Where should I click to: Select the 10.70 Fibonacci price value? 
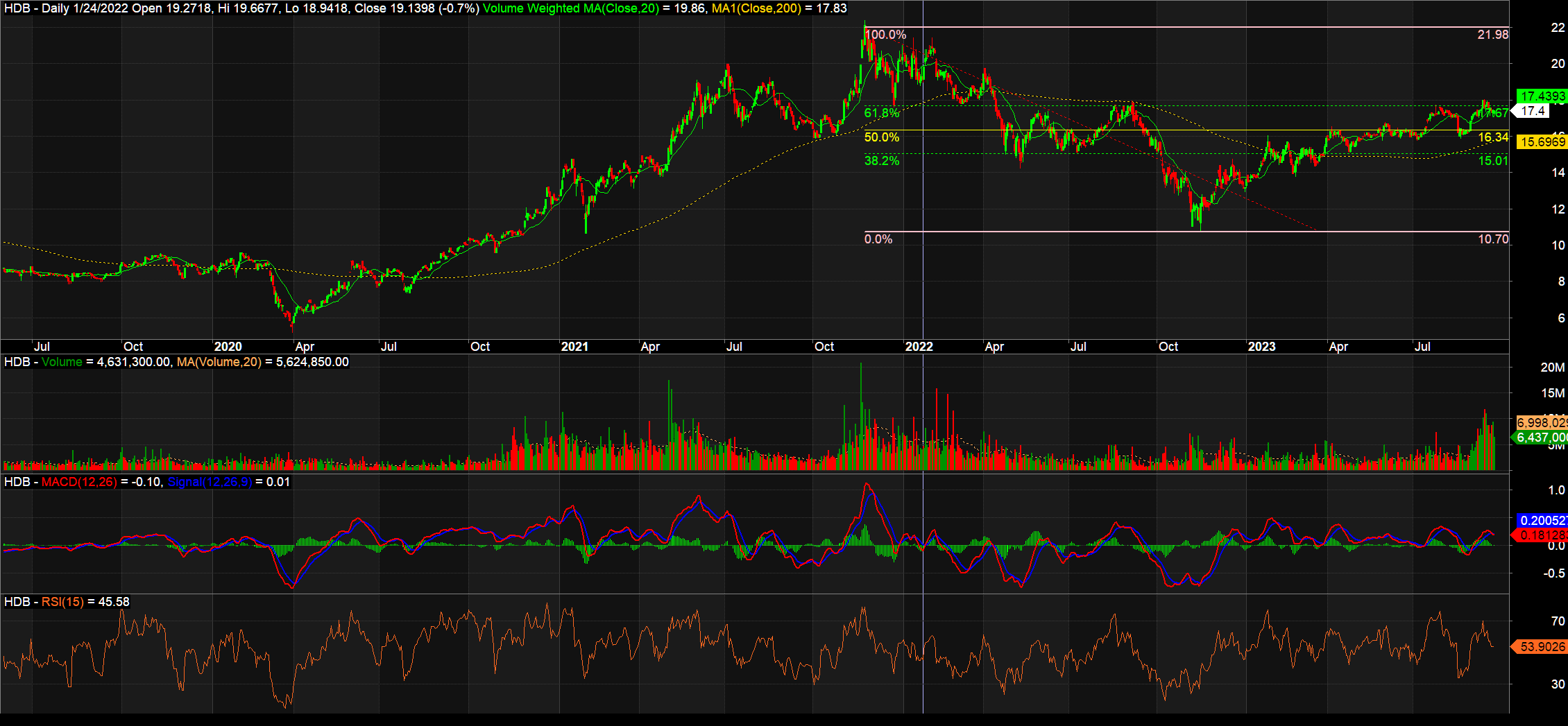pyautogui.click(x=1493, y=239)
